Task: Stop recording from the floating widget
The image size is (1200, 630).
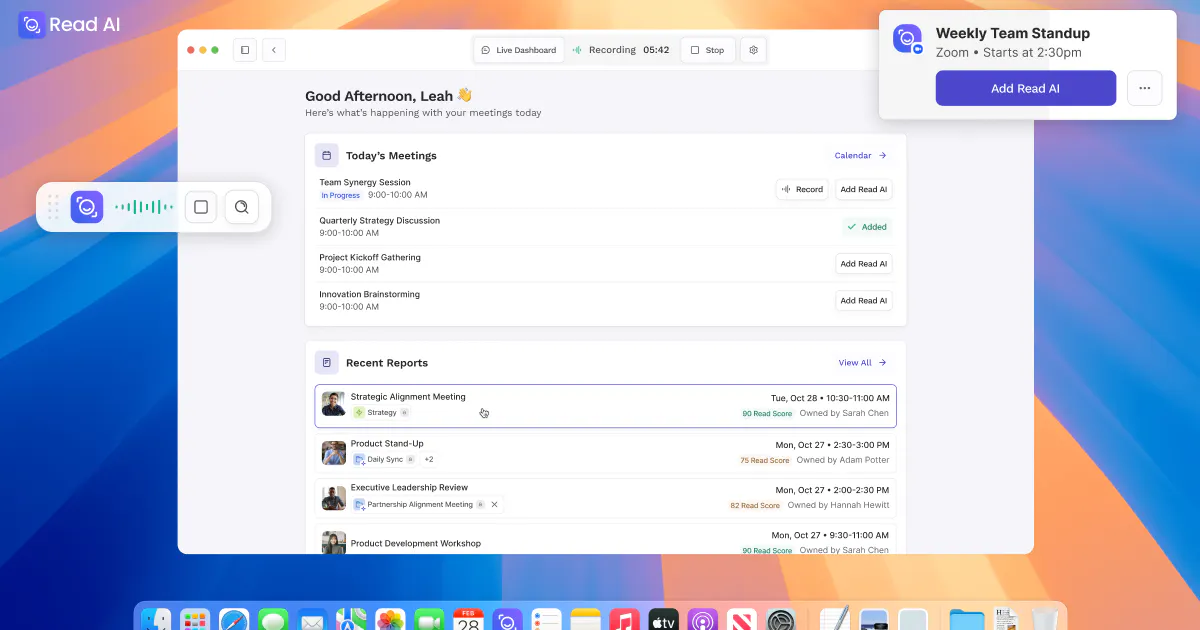Action: 201,207
